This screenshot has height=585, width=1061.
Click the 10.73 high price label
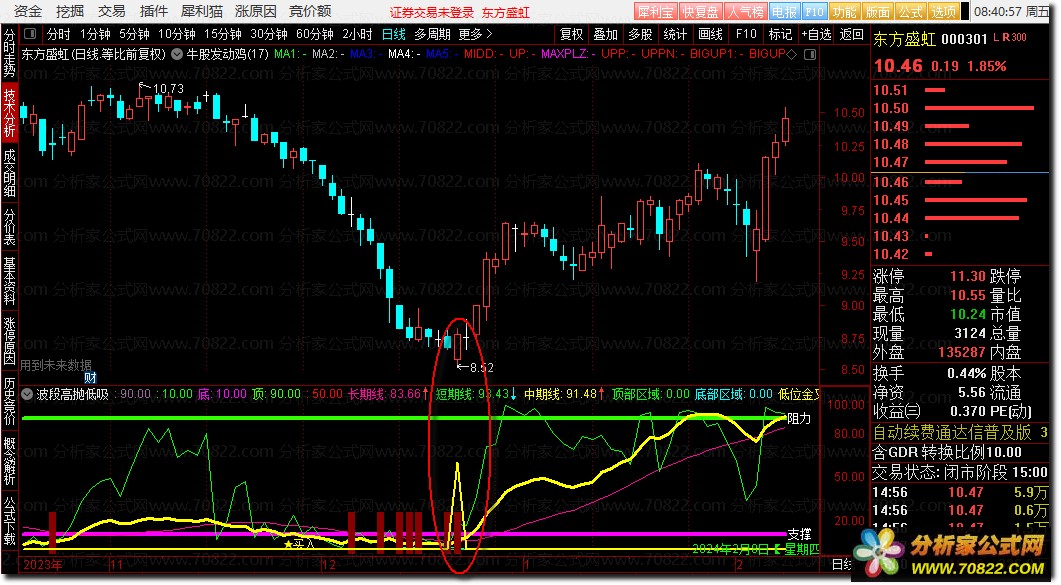(168, 89)
